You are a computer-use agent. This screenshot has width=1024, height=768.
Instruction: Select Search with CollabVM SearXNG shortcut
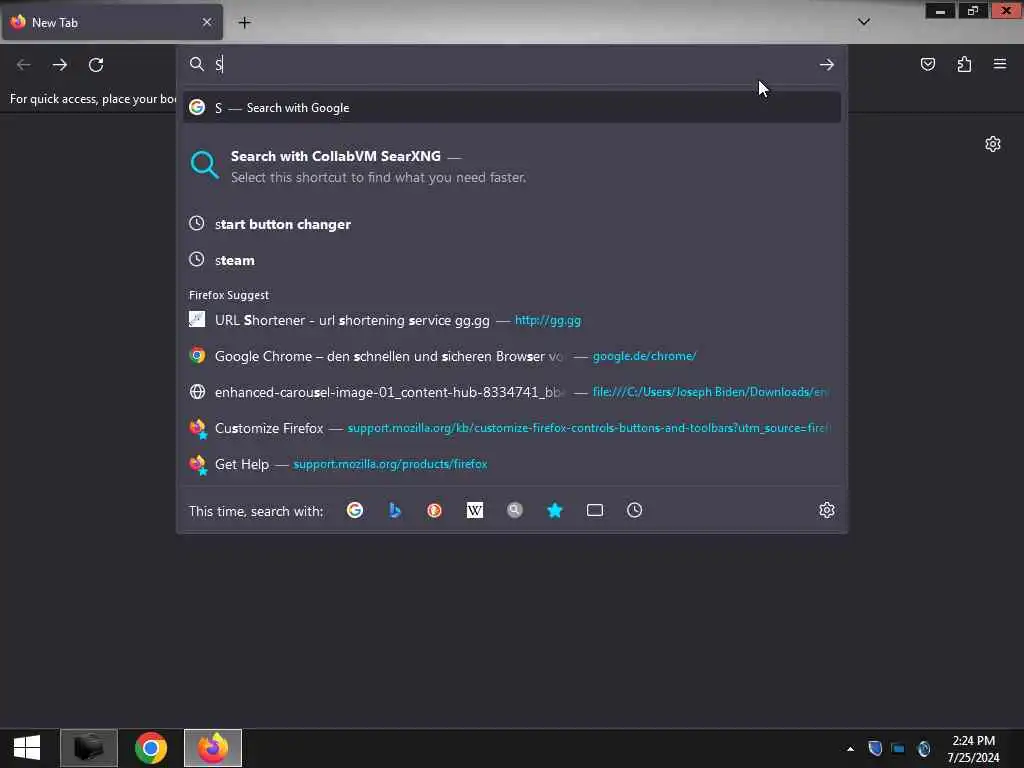[512, 166]
